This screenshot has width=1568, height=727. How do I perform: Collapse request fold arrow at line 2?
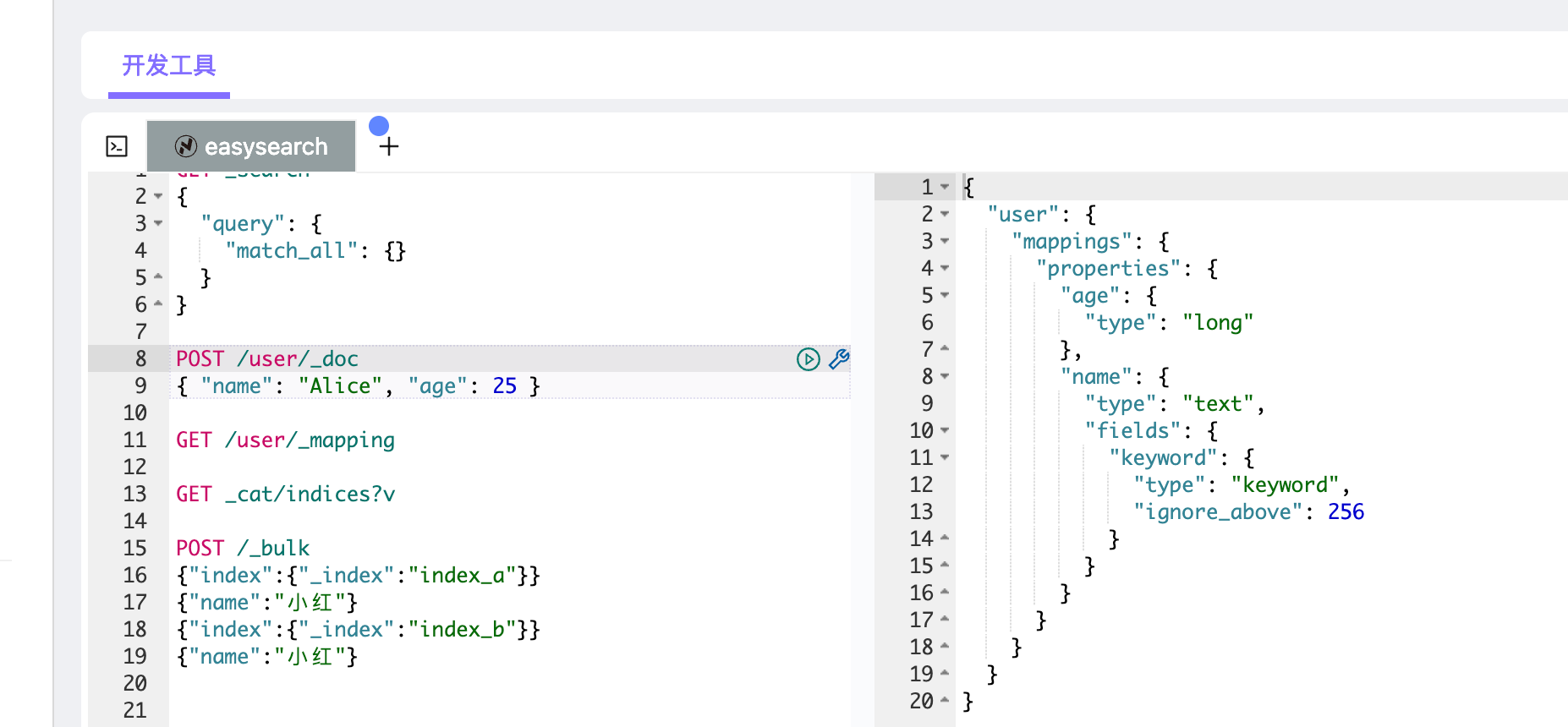point(158,196)
